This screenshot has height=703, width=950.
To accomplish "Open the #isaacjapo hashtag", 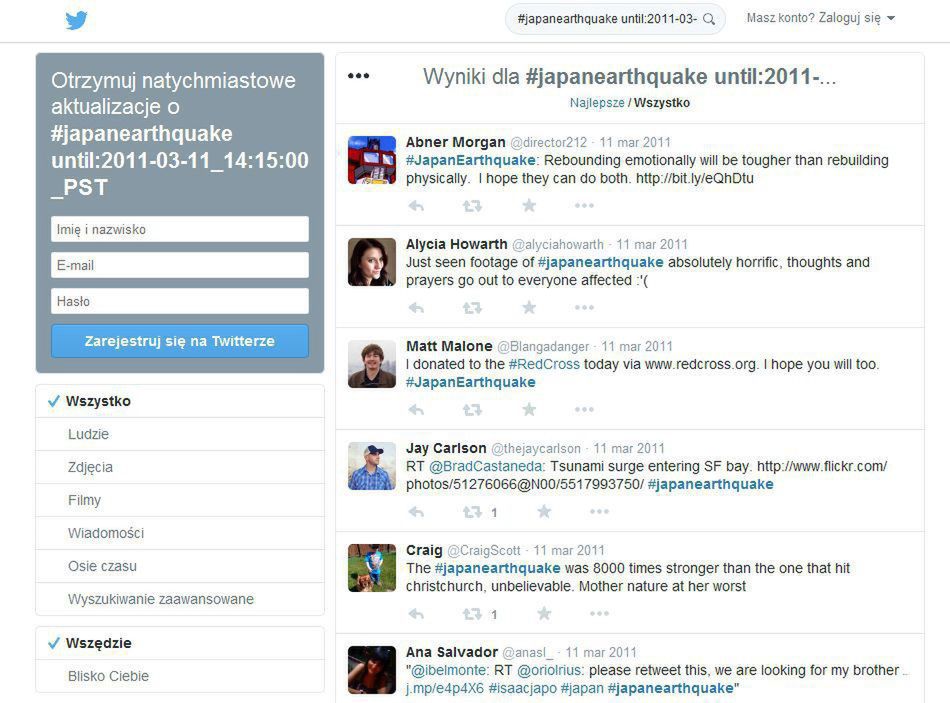I will click(522, 688).
